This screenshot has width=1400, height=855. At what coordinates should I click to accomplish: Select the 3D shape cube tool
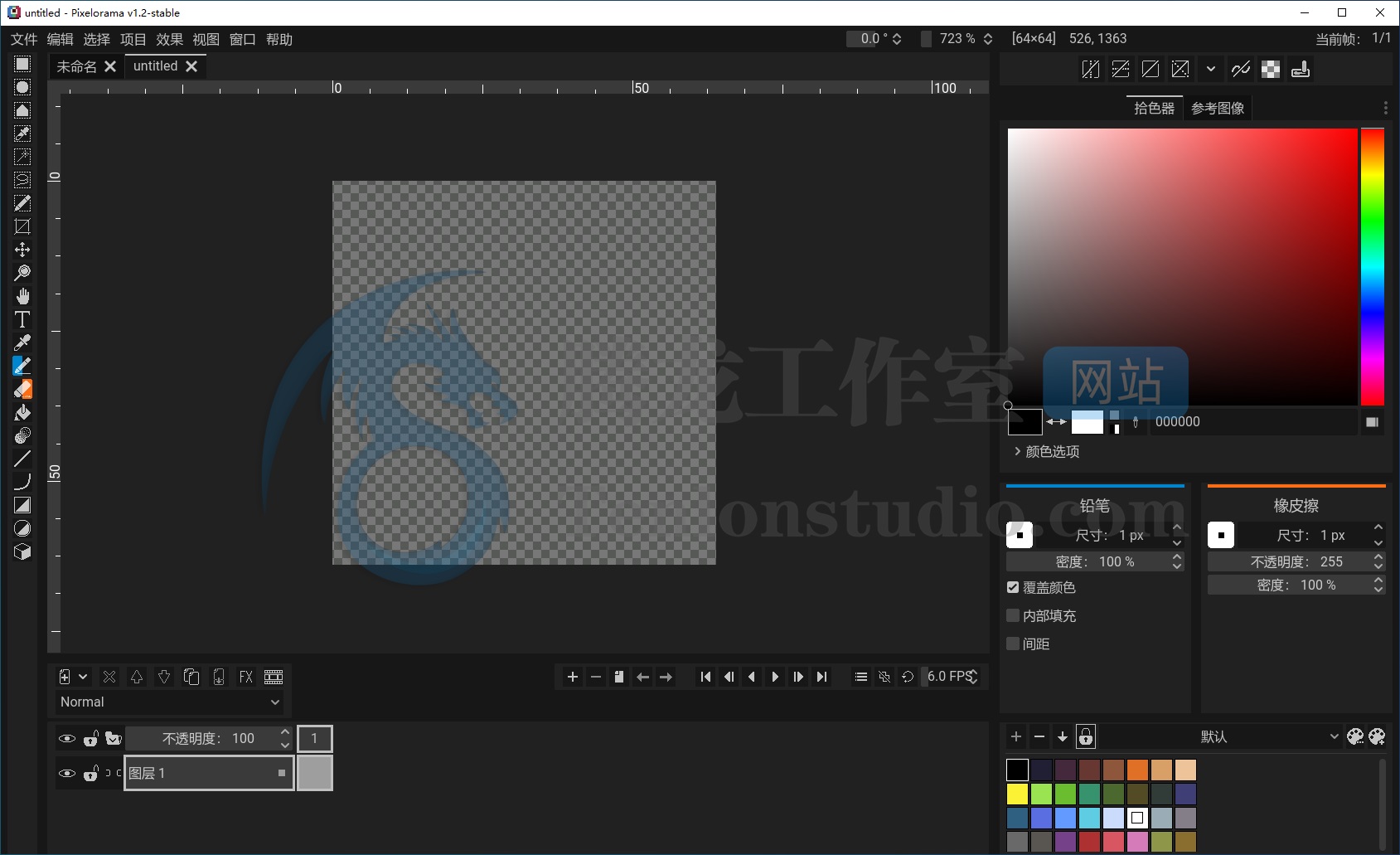(22, 551)
